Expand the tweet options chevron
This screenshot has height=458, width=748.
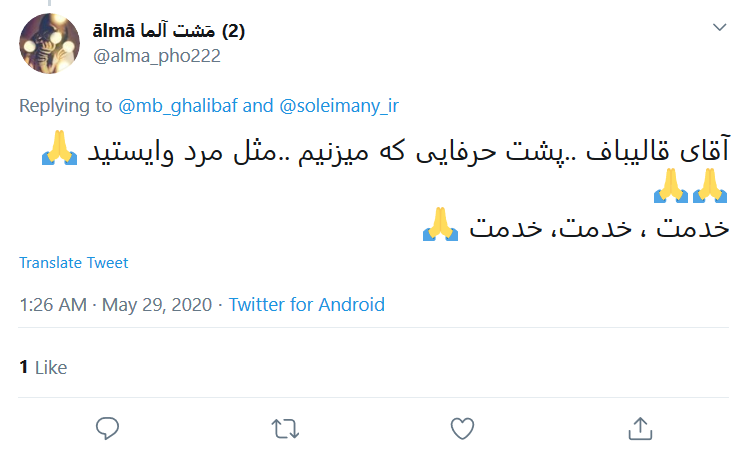point(720,28)
